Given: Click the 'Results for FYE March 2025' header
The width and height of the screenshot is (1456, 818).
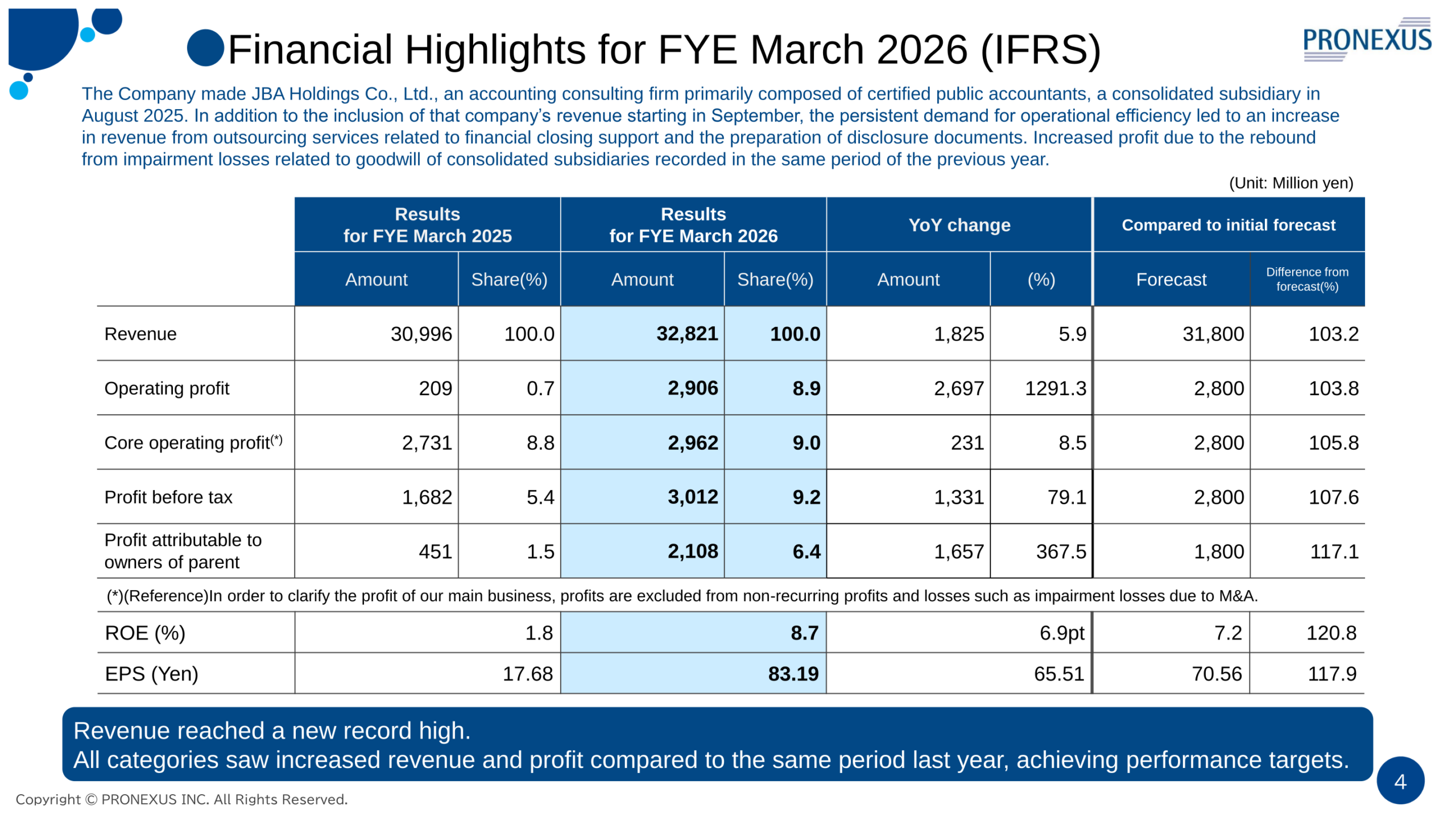Looking at the screenshot, I should pos(427,225).
